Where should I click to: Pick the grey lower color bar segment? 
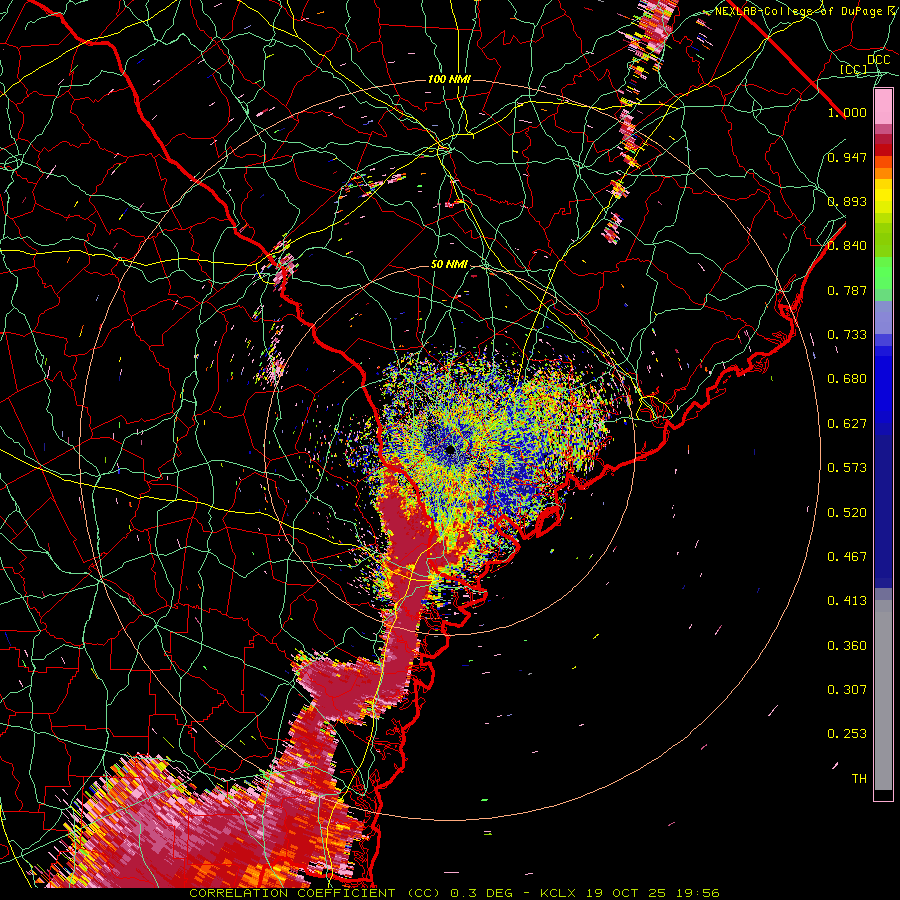coord(883,695)
